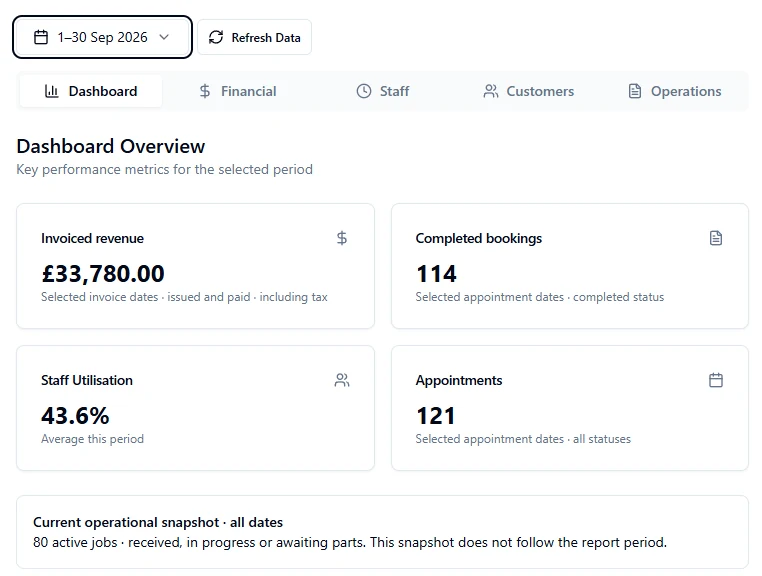Open the Financial tab
The height and width of the screenshot is (576, 762).
coord(238,91)
